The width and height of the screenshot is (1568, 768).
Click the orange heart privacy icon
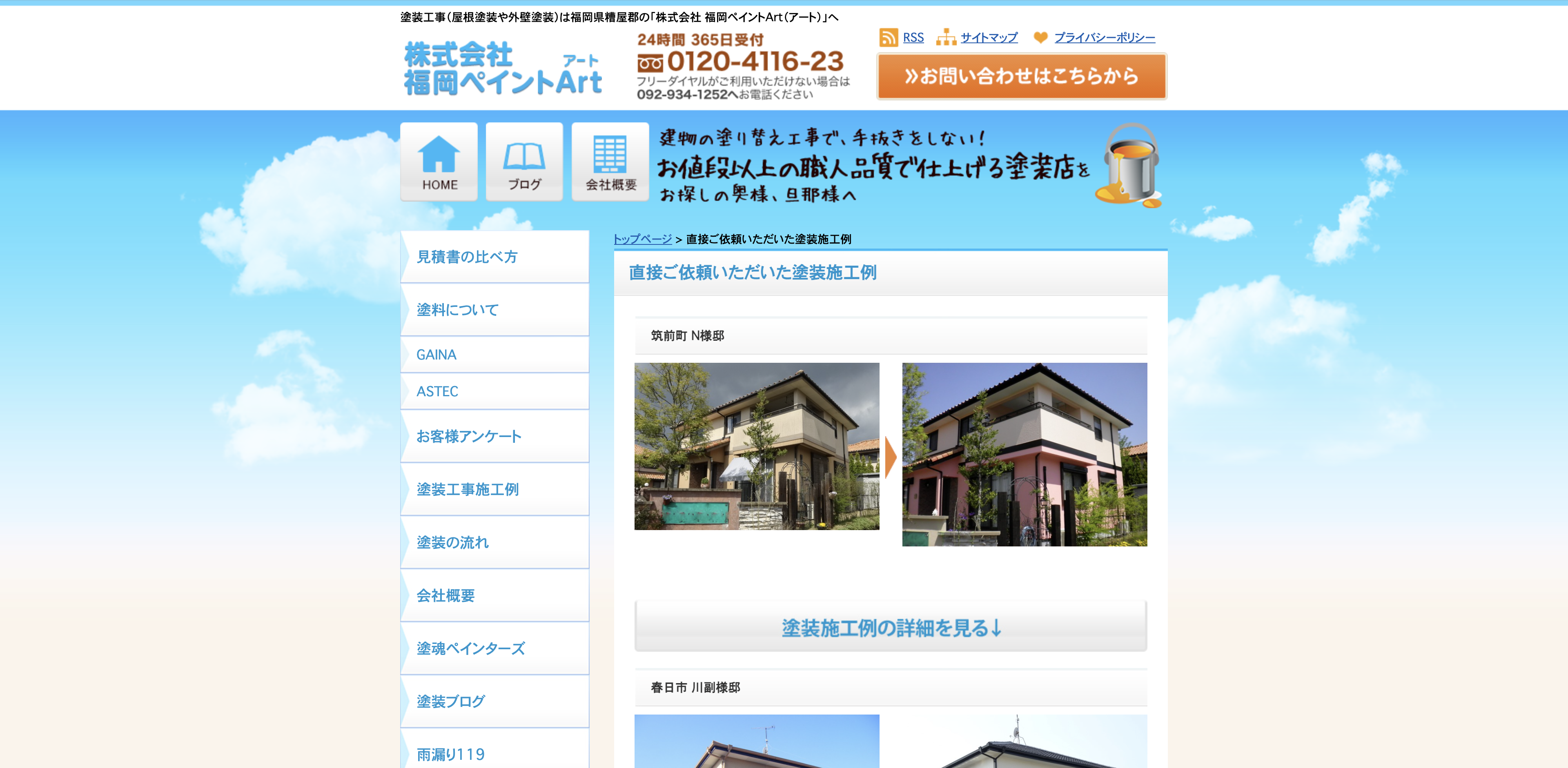1040,38
